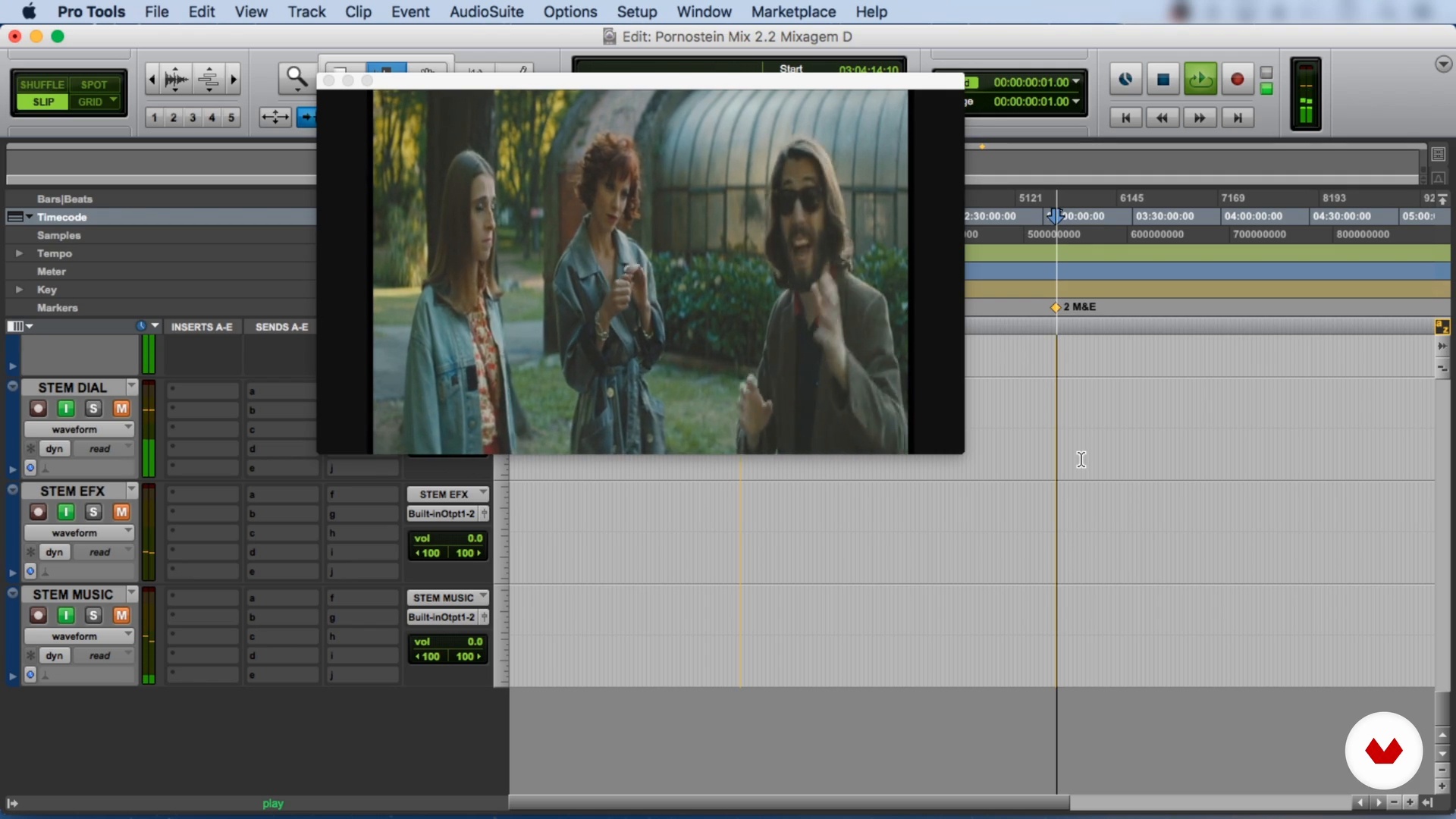Toggle input monitoring on STEM EFX
This screenshot has width=1456, height=819.
pos(66,512)
